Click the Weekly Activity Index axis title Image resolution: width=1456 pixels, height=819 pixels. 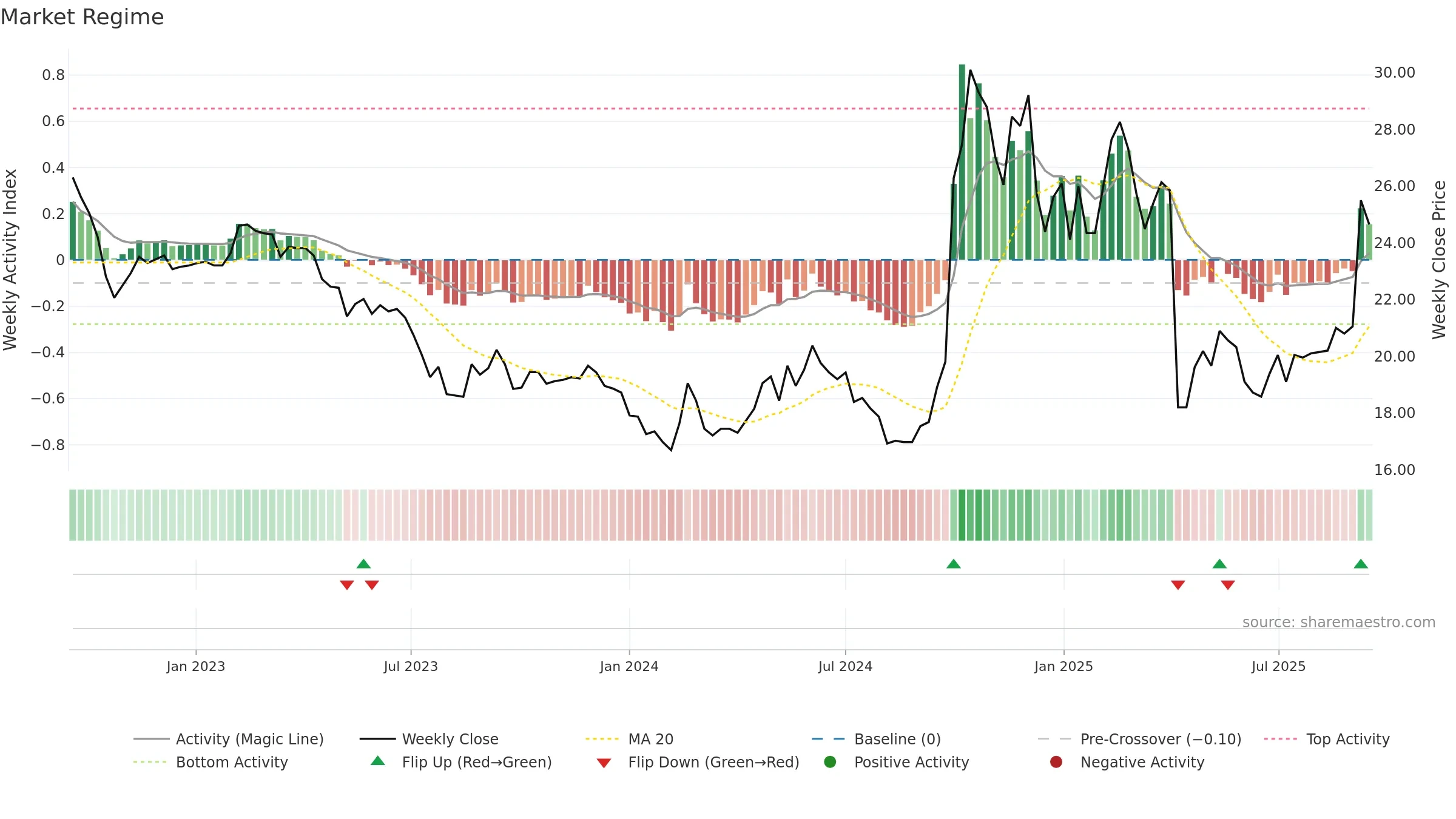(10, 260)
